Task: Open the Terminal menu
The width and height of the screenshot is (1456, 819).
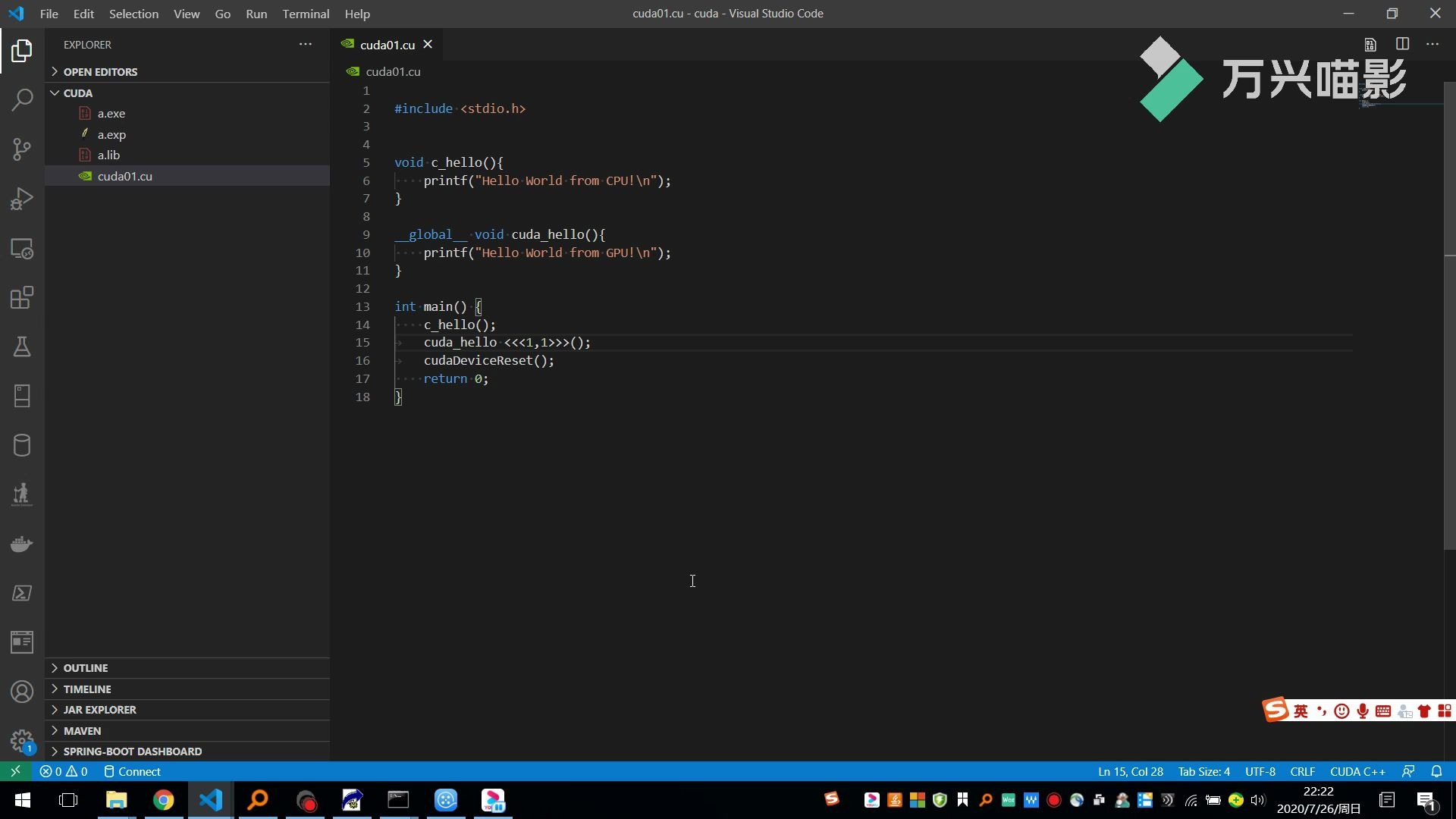Action: coord(306,14)
